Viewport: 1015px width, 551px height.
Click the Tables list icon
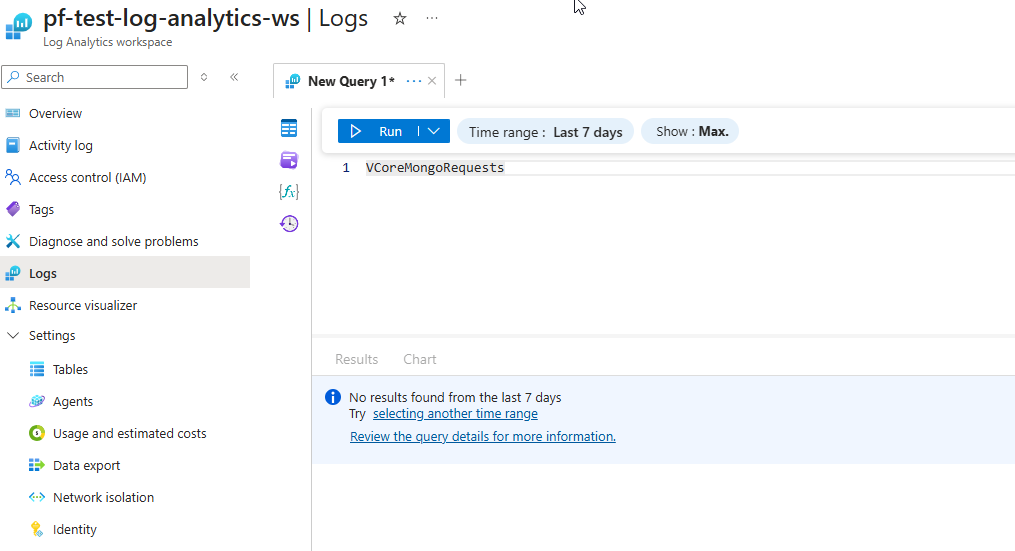pos(37,369)
